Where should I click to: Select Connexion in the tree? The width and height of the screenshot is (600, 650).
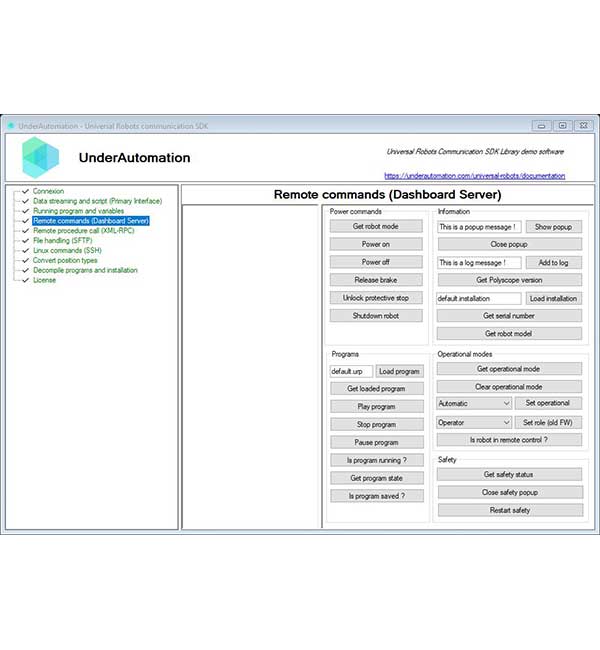coord(49,191)
